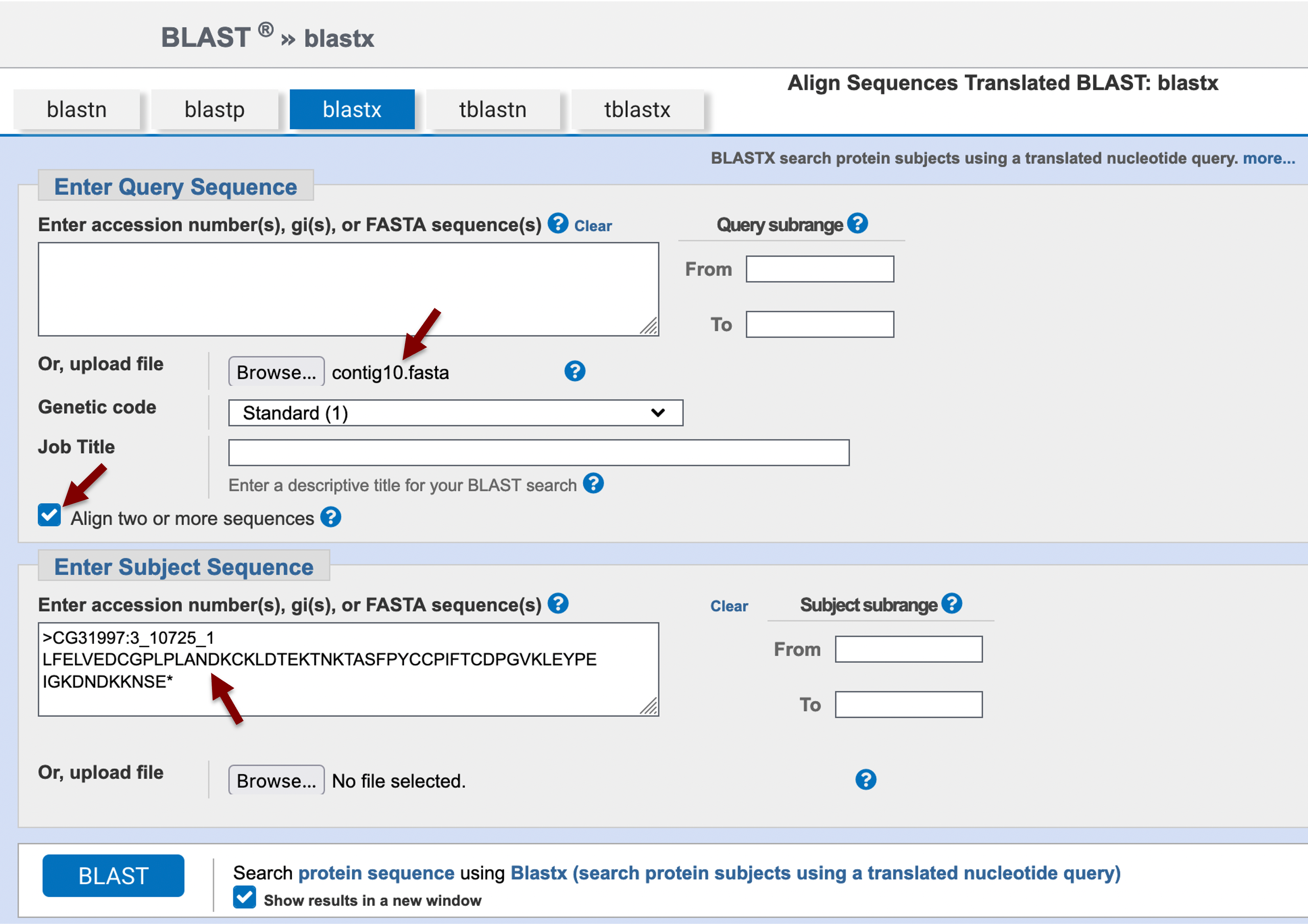The width and height of the screenshot is (1308, 924).
Task: Switch to the blastn tab
Action: (x=77, y=109)
